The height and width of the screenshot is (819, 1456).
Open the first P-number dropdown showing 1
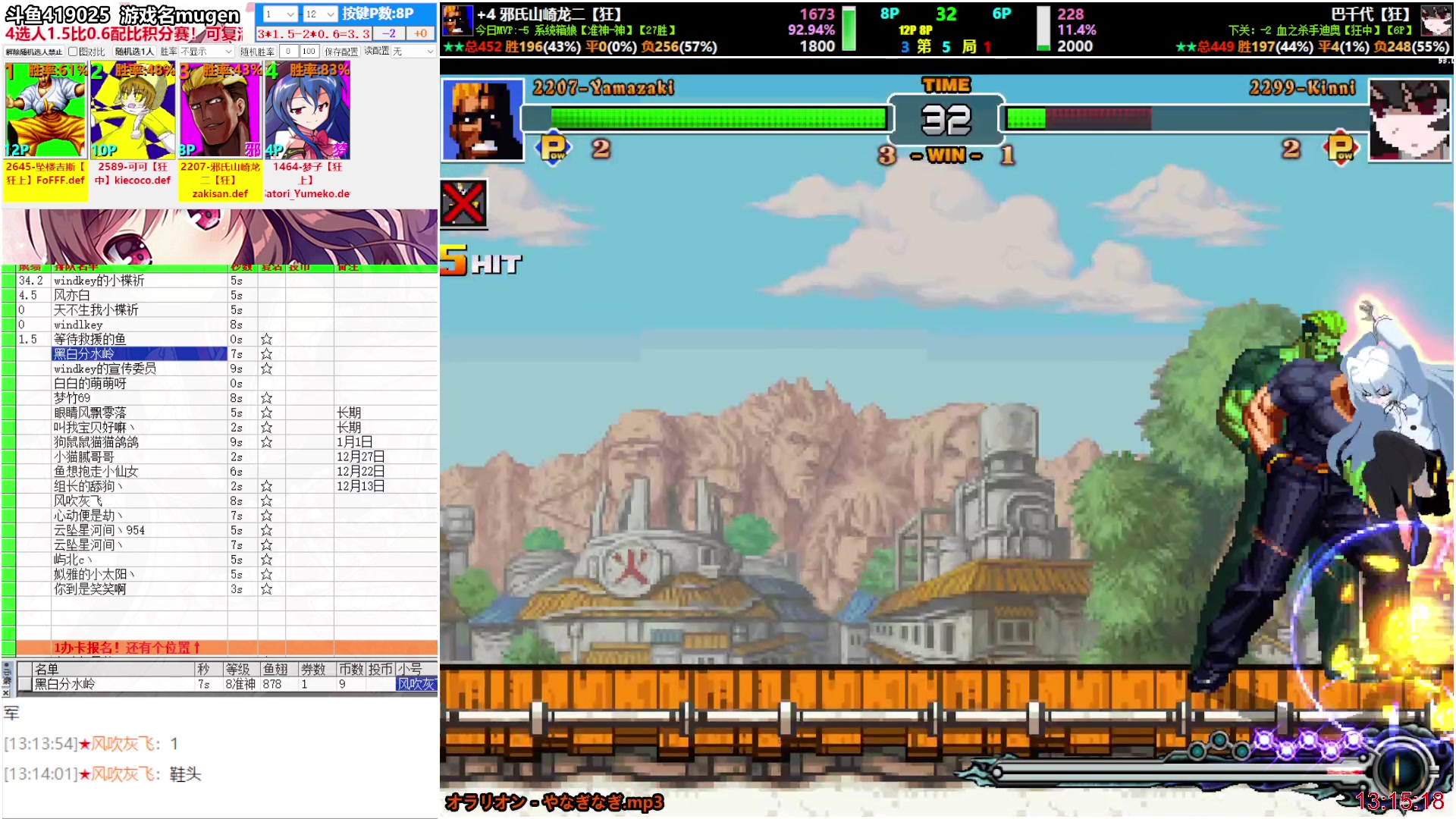[280, 14]
